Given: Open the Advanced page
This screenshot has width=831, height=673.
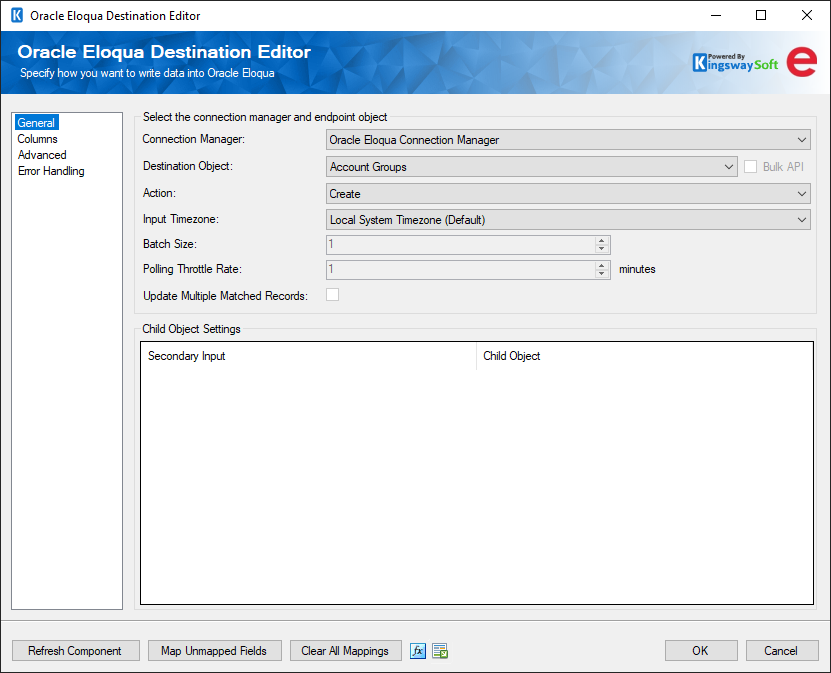Looking at the screenshot, I should click(x=42, y=155).
